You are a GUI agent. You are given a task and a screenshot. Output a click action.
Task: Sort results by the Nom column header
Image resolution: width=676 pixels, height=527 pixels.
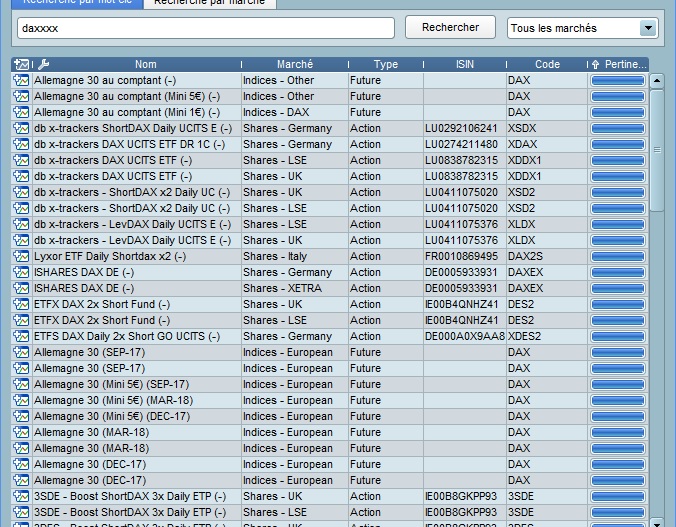click(145, 64)
